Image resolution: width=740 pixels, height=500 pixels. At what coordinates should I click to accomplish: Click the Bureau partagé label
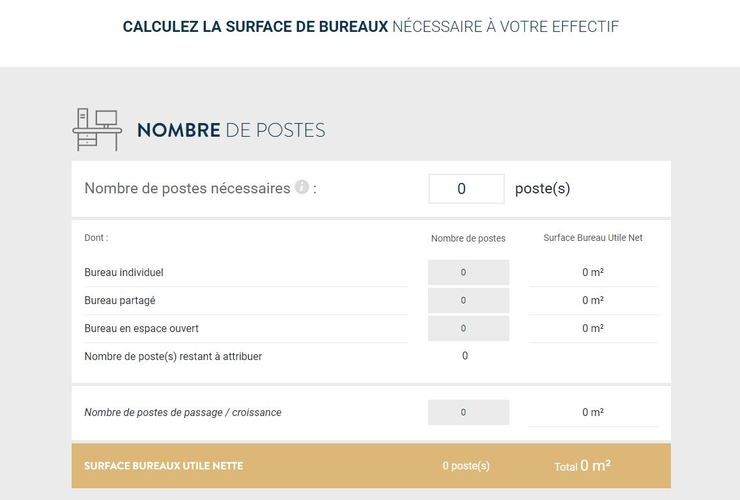[120, 300]
